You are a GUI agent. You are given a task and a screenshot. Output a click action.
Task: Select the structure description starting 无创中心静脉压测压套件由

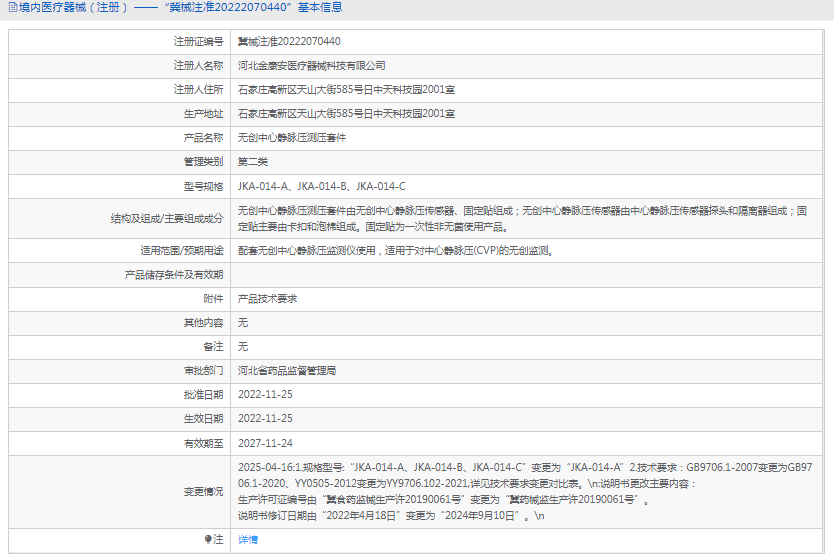pyautogui.click(x=522, y=219)
